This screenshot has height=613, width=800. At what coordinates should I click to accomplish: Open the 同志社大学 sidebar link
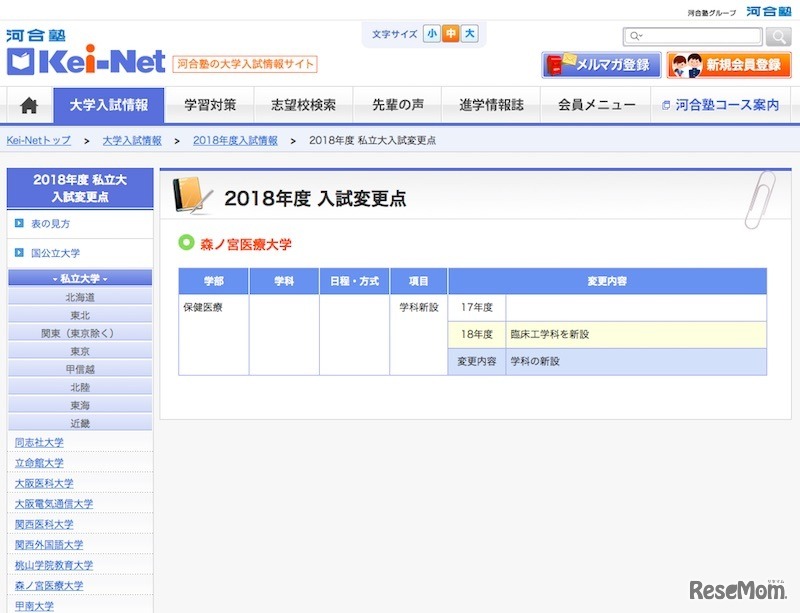click(42, 441)
